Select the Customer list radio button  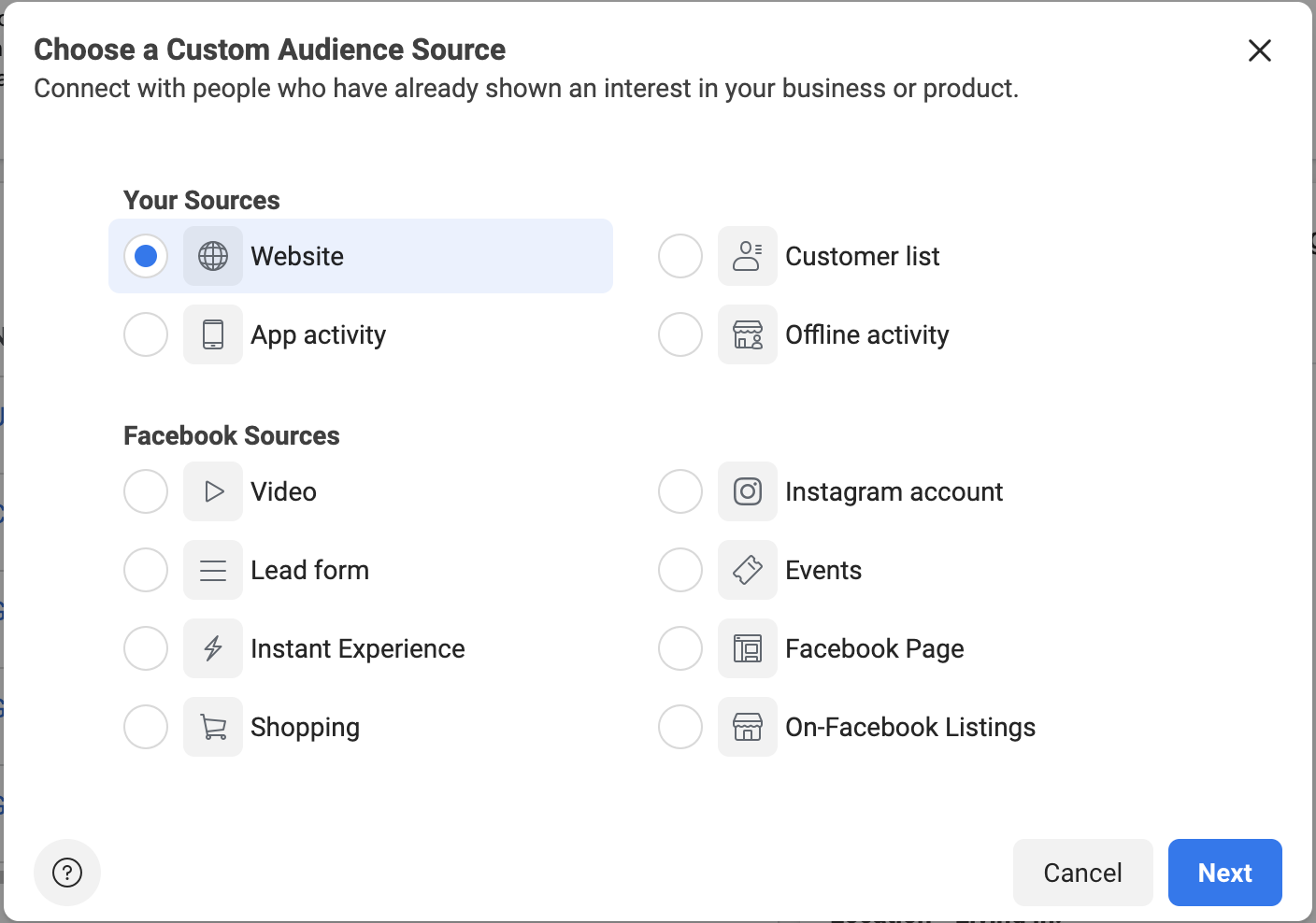[x=680, y=256]
